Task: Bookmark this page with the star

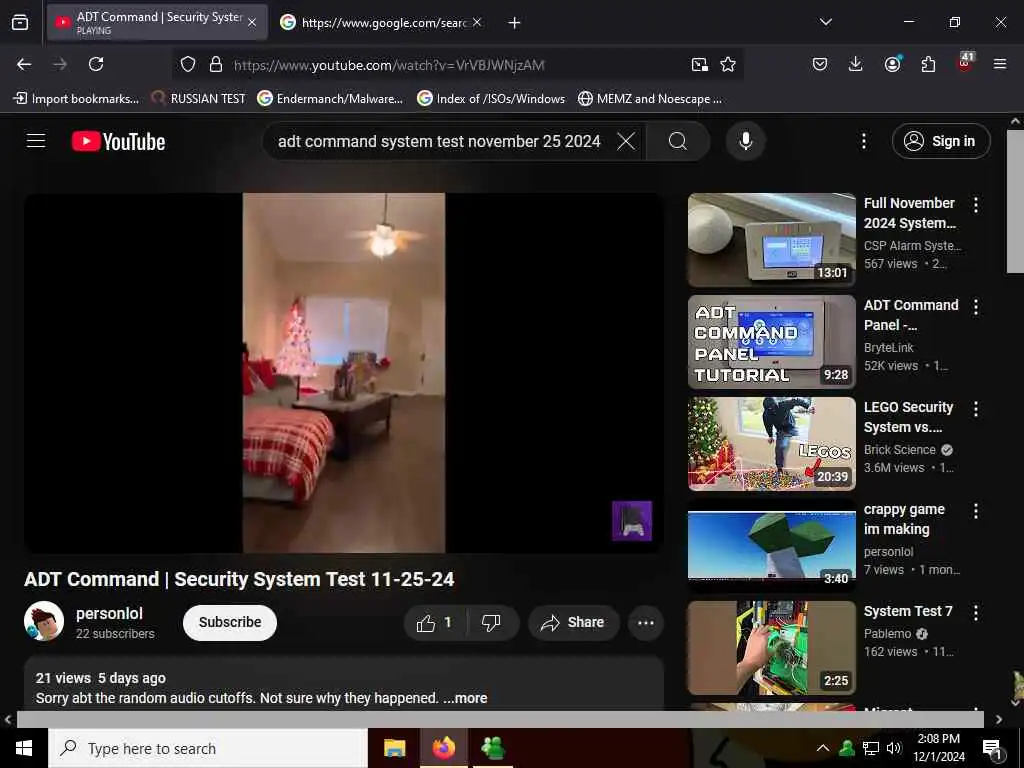Action: point(728,64)
